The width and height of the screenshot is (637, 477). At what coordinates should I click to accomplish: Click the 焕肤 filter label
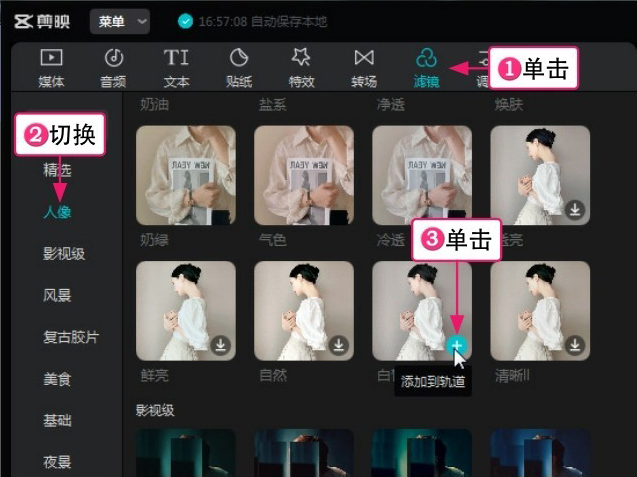(509, 105)
